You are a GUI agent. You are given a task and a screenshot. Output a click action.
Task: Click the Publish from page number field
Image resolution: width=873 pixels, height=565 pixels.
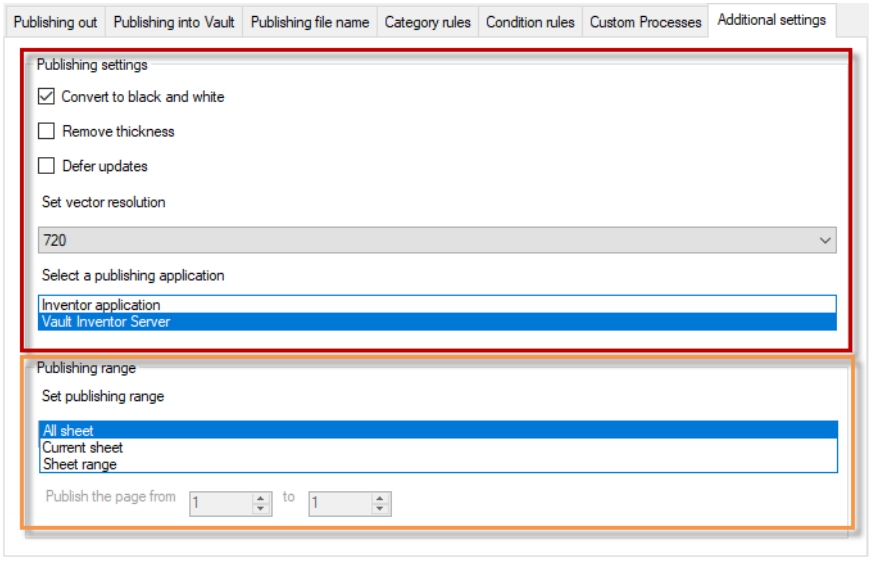[220, 504]
